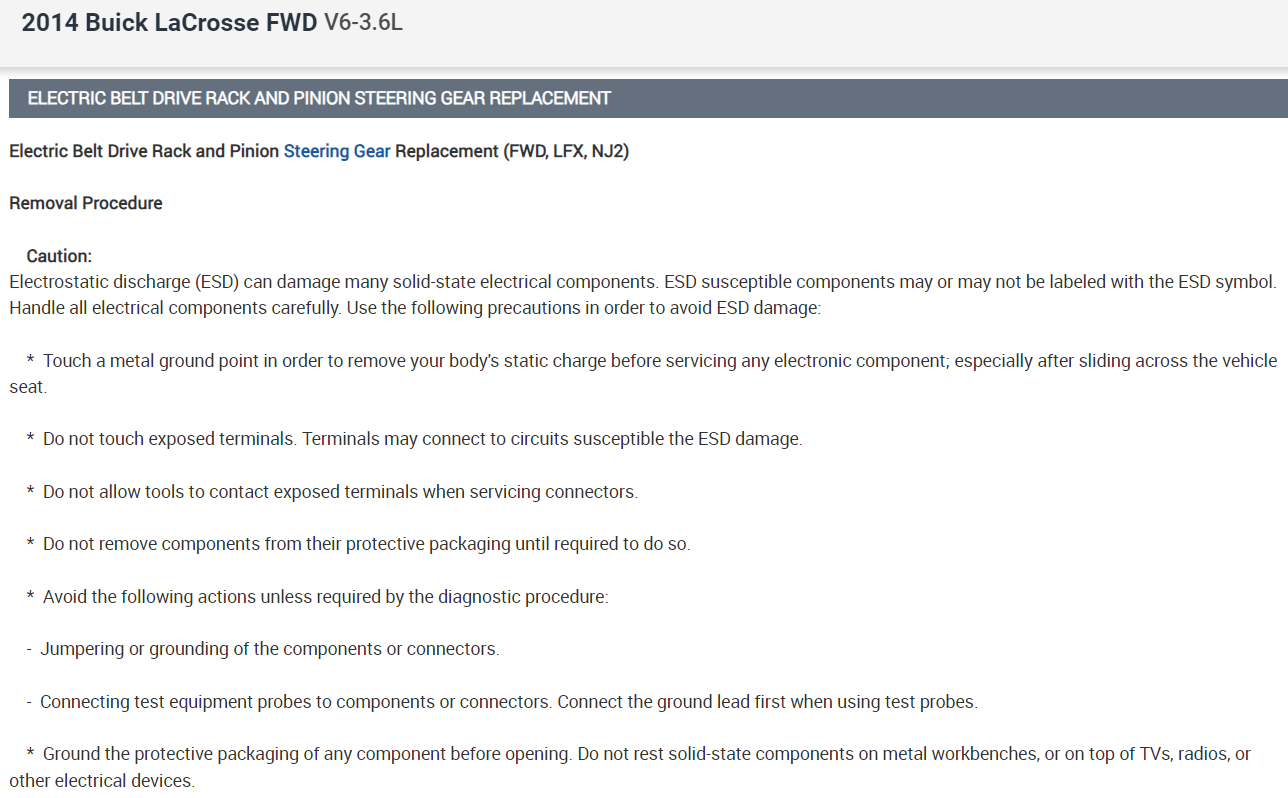Click the 'Do not allow tools to contact' bullet

tap(340, 492)
